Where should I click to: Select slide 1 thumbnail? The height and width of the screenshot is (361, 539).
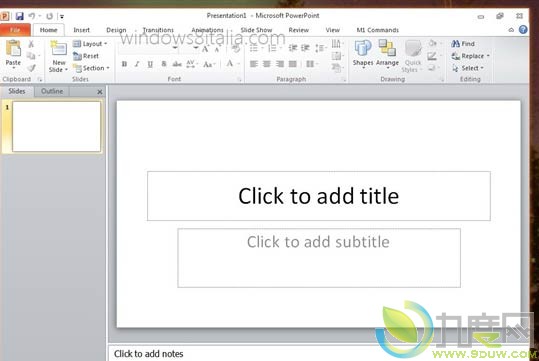tap(56, 127)
